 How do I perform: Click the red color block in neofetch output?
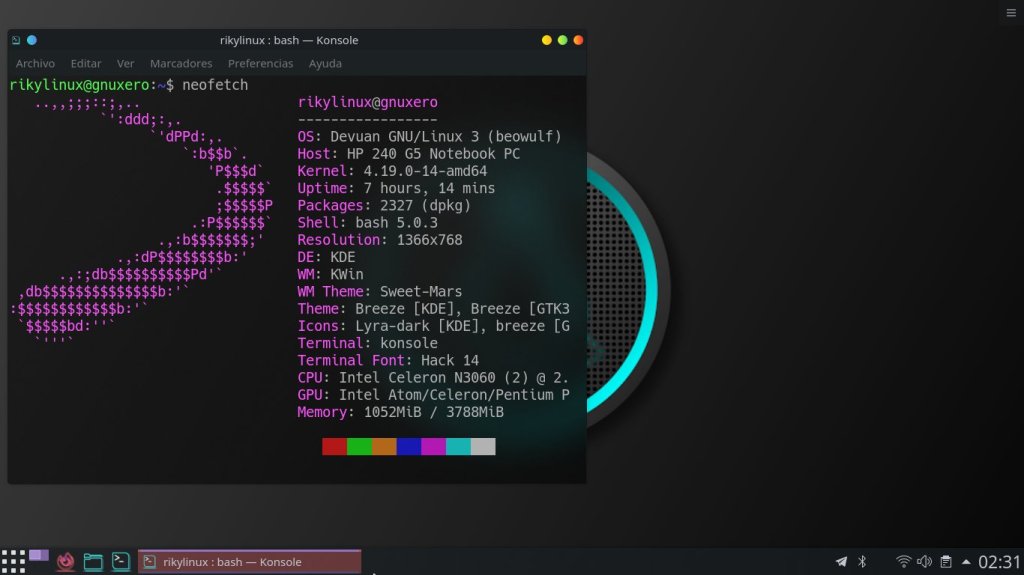pyautogui.click(x=334, y=446)
